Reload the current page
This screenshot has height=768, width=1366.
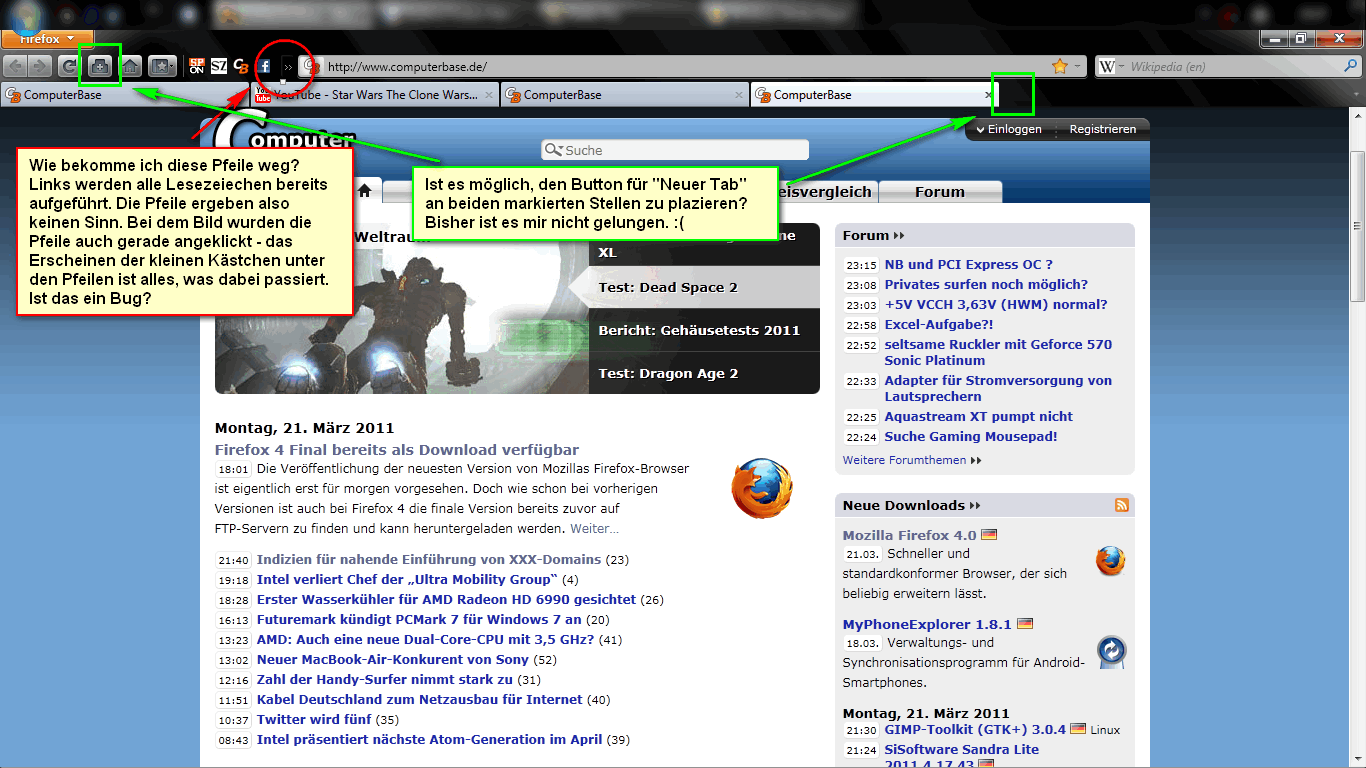[x=69, y=67]
